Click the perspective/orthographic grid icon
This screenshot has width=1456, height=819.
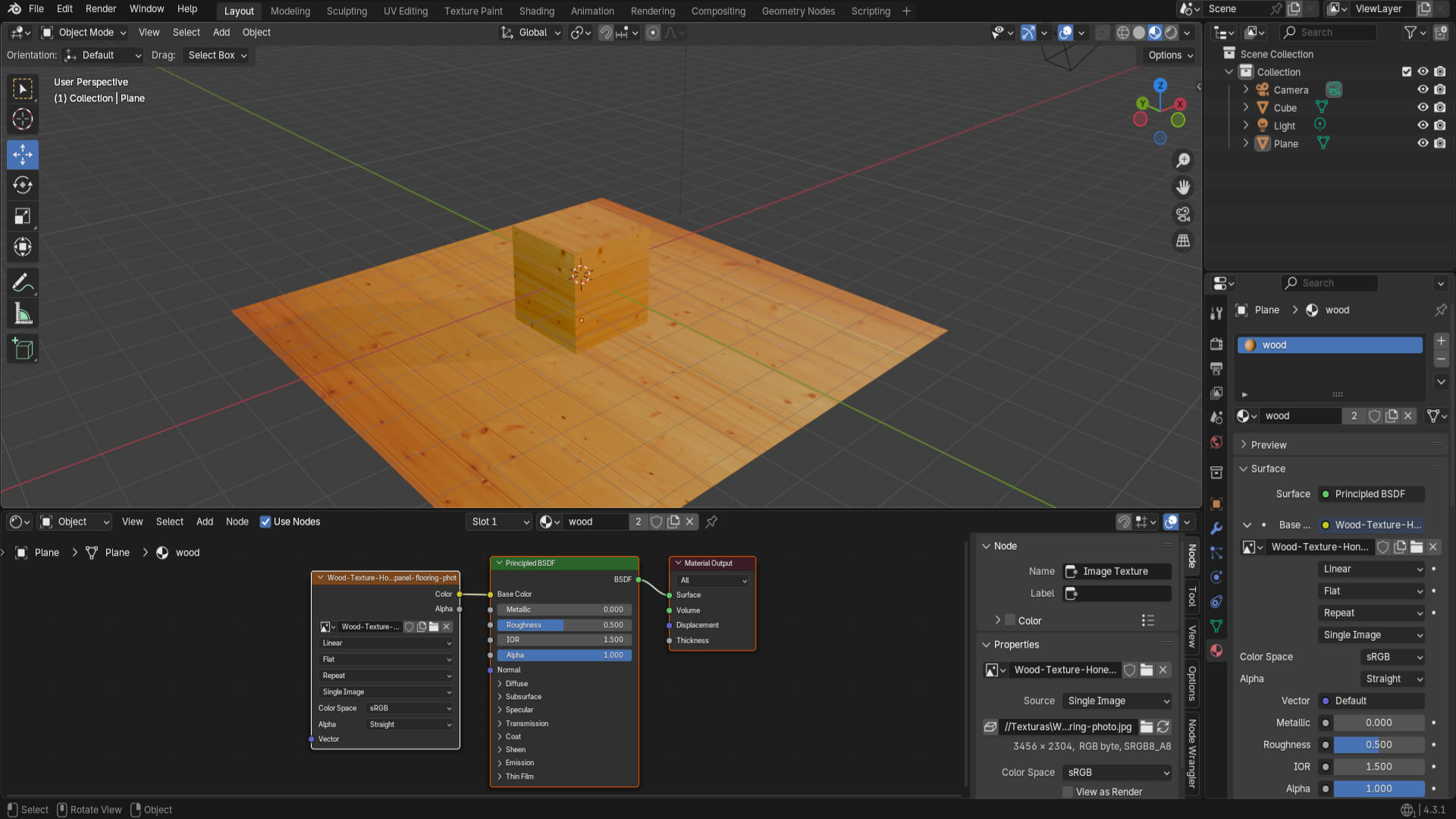click(1183, 241)
